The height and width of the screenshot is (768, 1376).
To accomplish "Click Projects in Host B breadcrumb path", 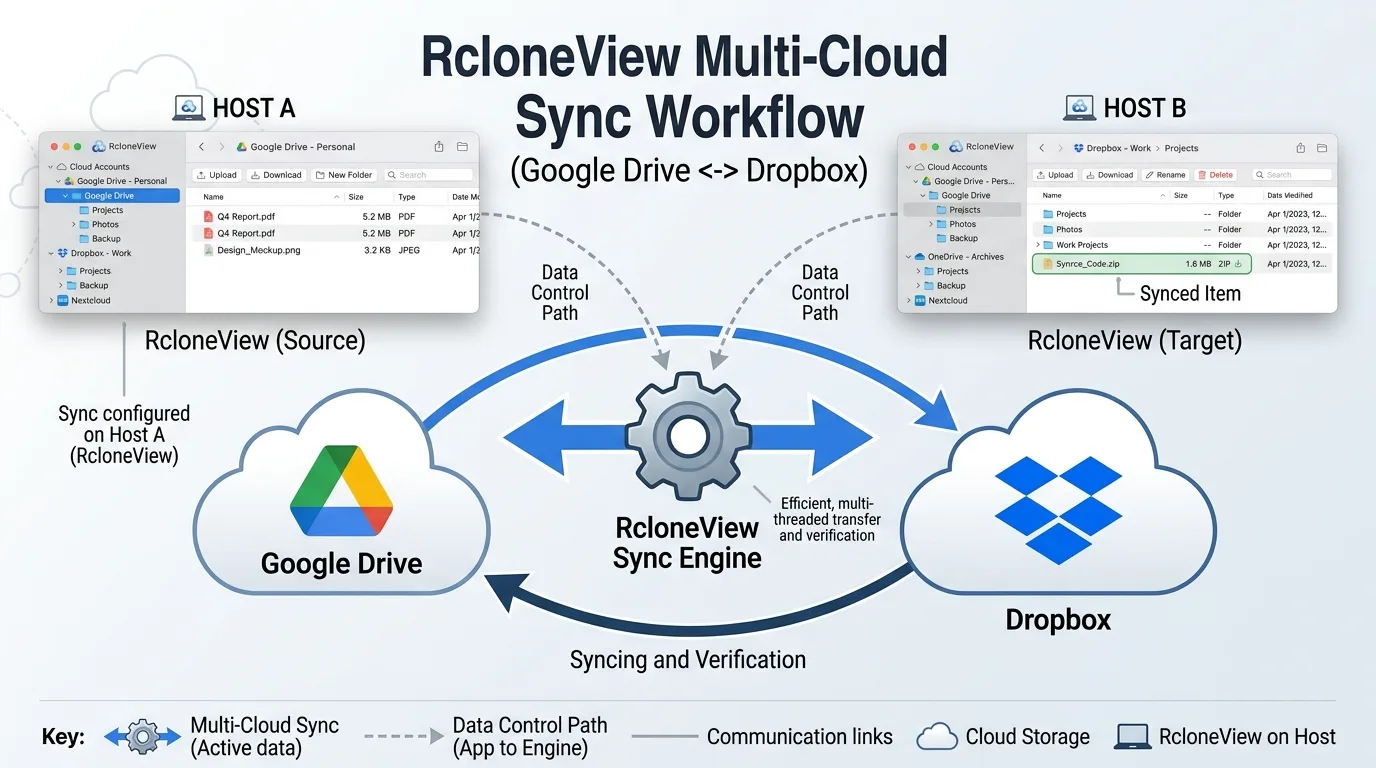I will (x=1181, y=148).
